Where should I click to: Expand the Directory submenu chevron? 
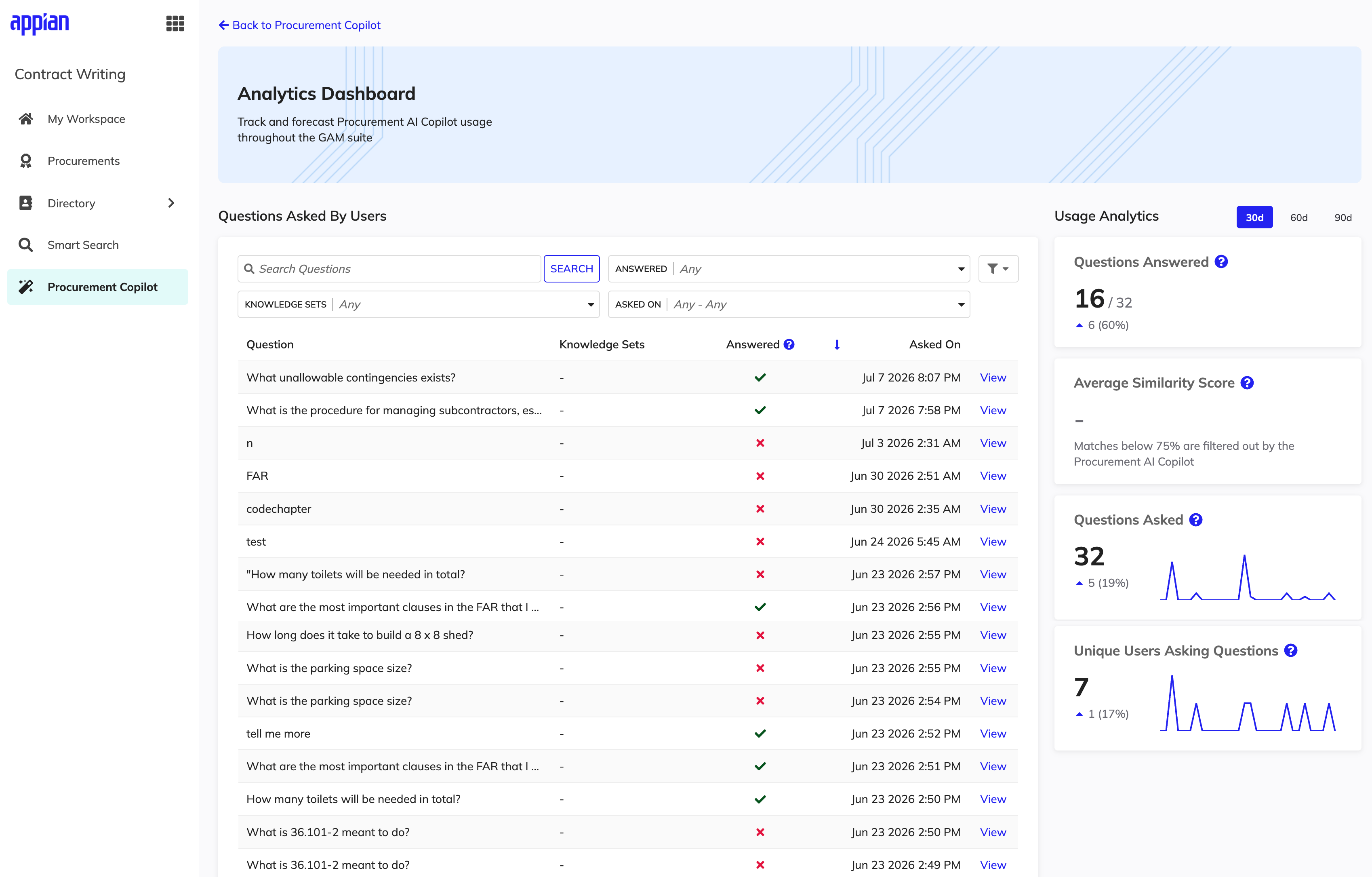coord(171,203)
